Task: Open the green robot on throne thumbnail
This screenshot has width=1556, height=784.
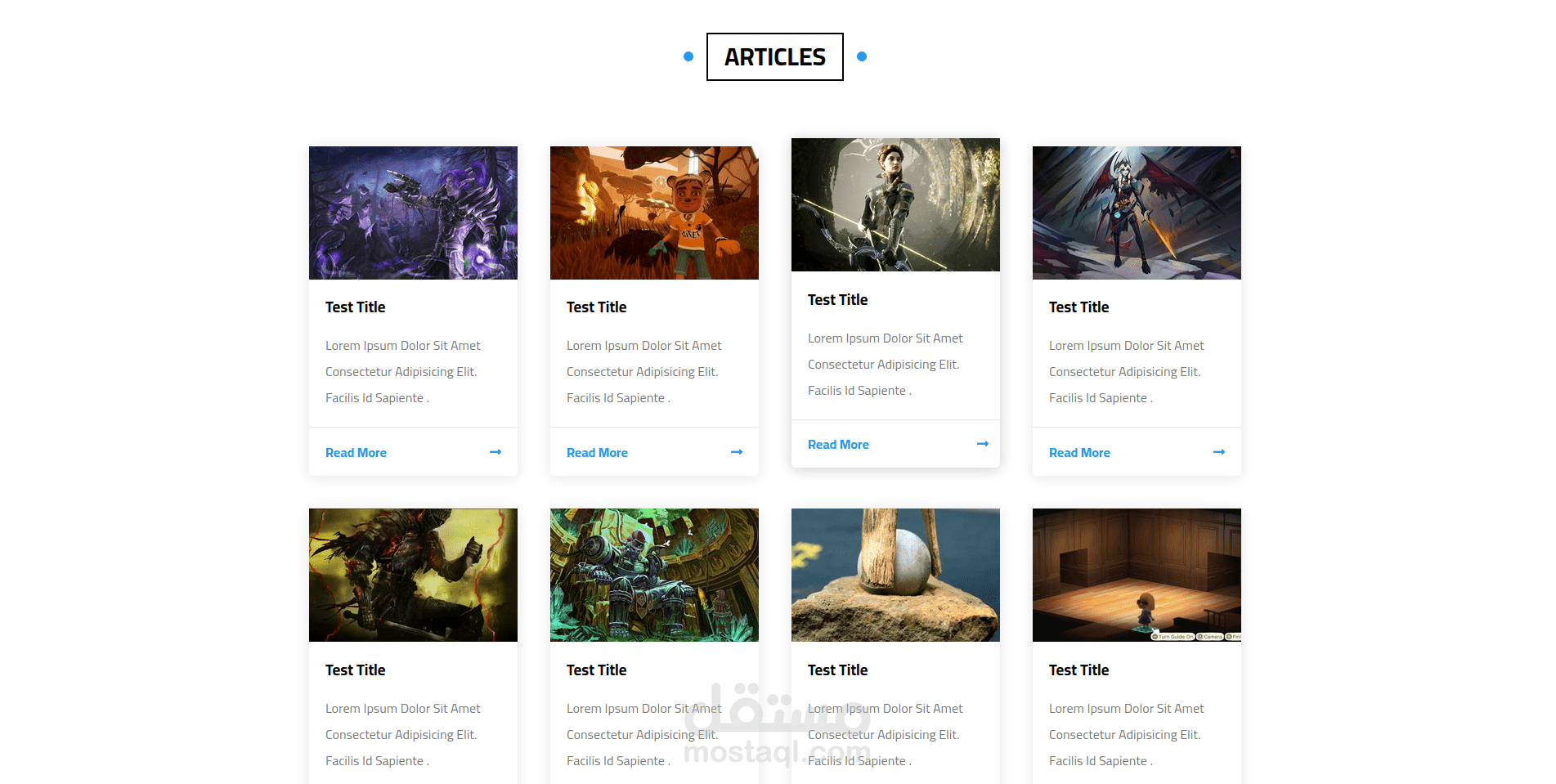Action: tap(654, 575)
